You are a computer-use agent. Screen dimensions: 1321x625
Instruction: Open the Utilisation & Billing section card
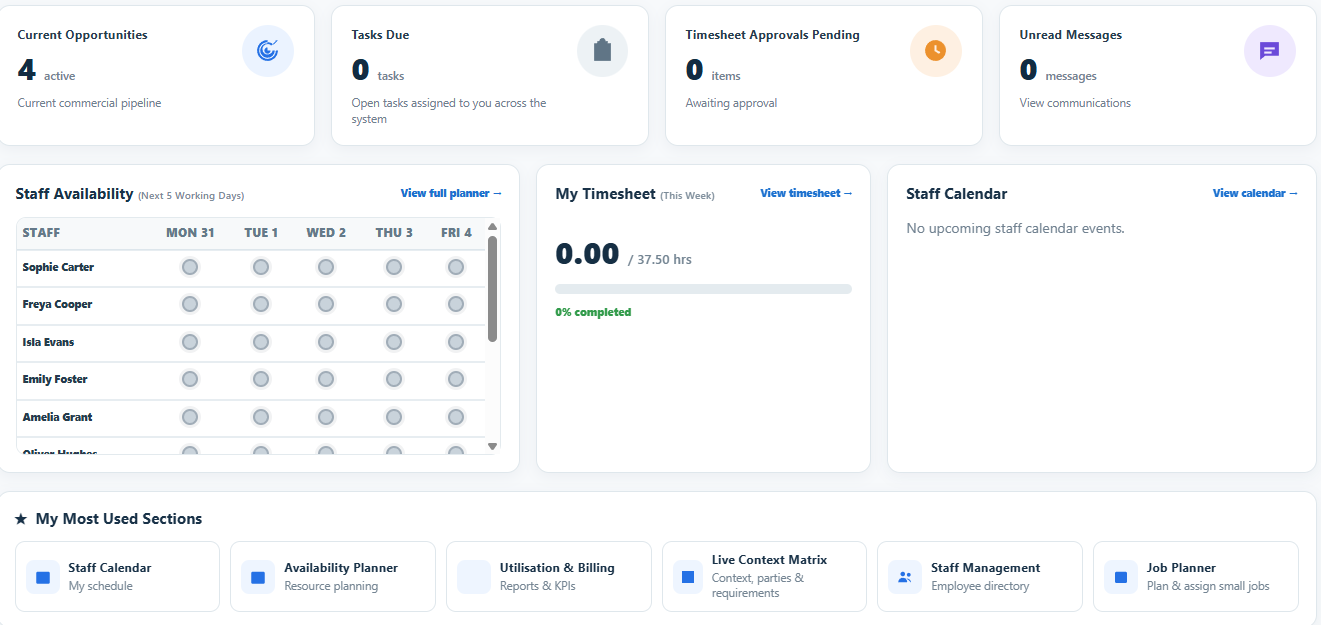tap(549, 576)
